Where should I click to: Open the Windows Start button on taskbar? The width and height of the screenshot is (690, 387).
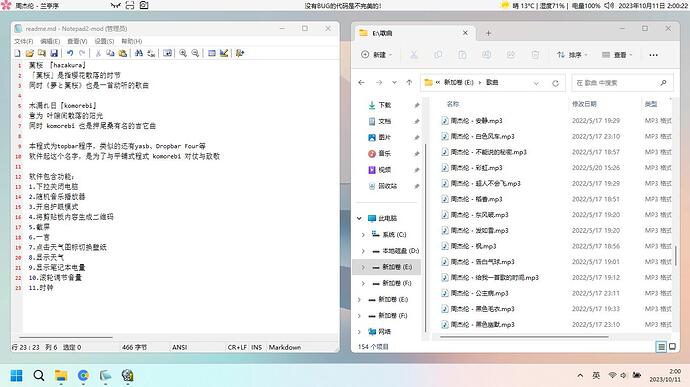(16, 376)
